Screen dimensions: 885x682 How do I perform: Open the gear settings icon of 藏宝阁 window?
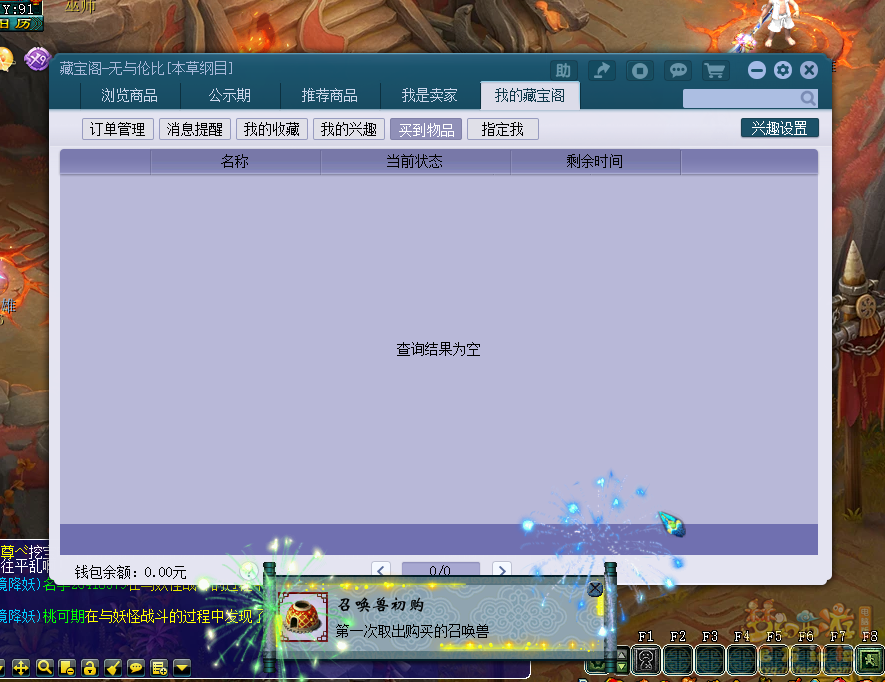[x=783, y=70]
